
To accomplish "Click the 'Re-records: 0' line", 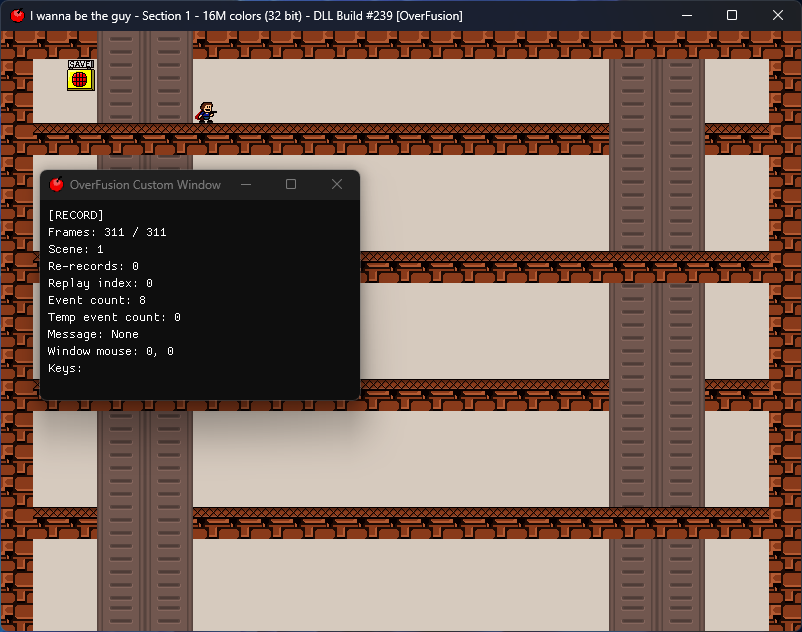I will pyautogui.click(x=93, y=266).
